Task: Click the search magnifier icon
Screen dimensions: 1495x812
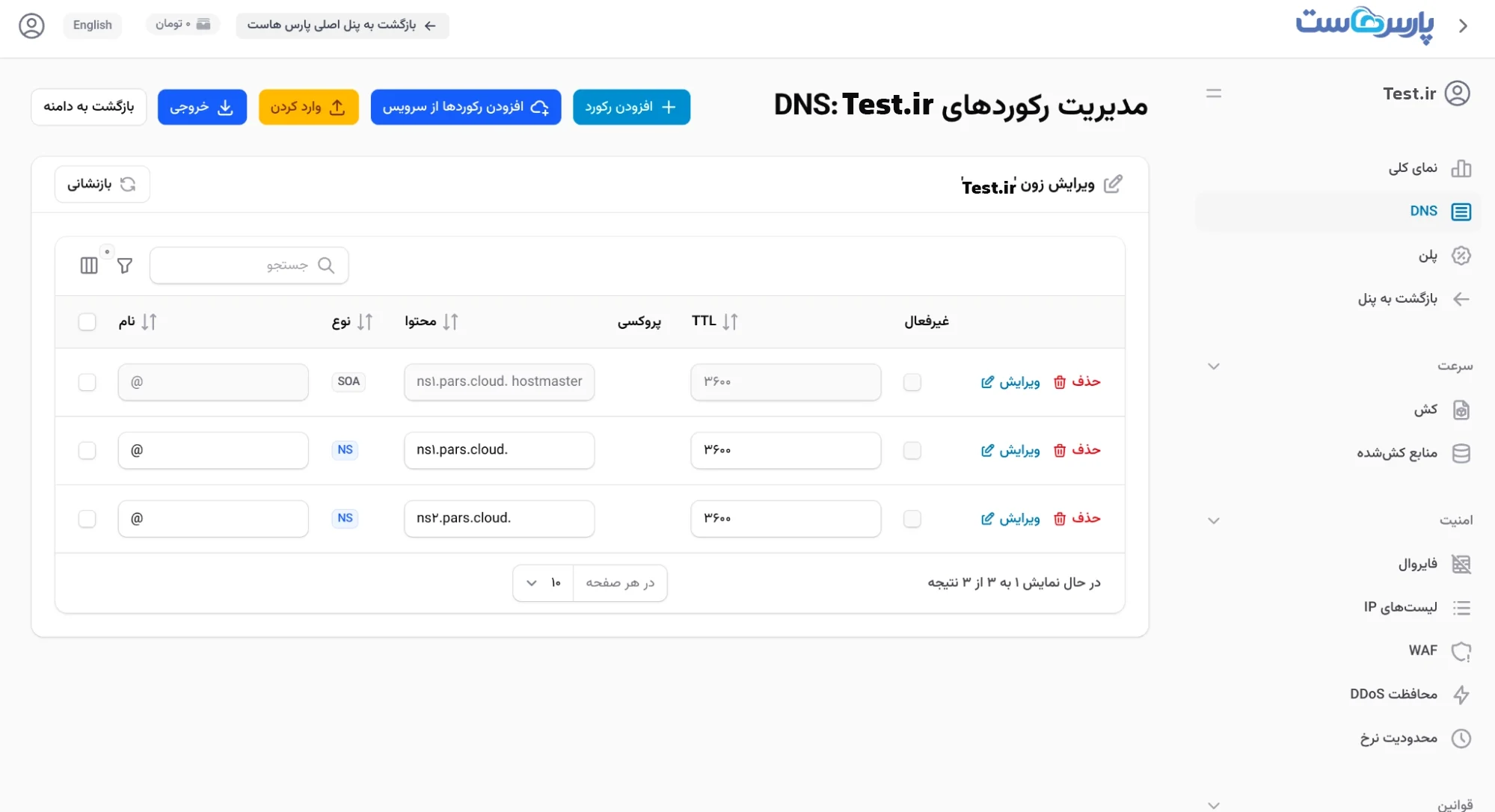Action: point(326,265)
